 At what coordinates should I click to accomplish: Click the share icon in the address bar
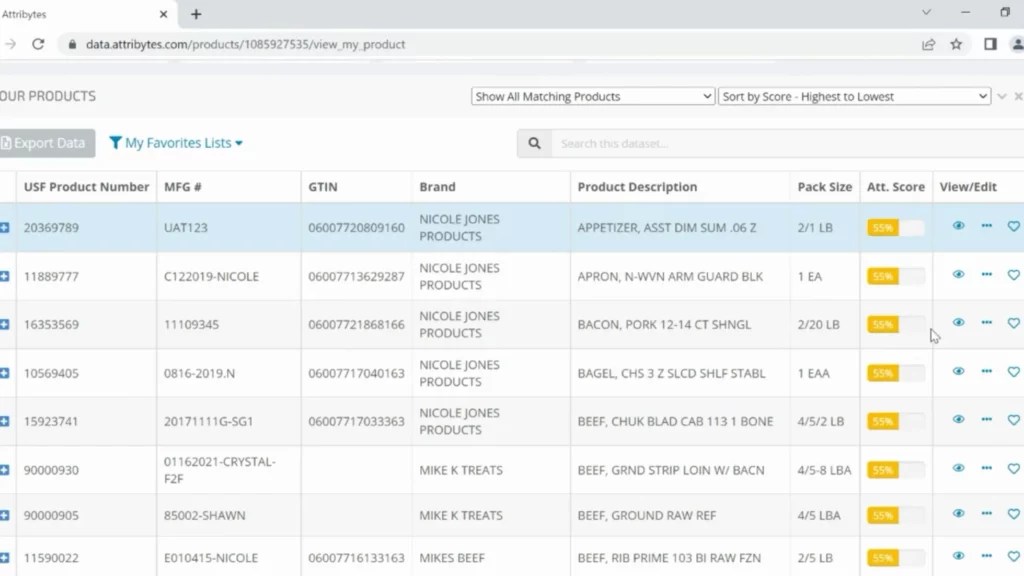point(927,44)
